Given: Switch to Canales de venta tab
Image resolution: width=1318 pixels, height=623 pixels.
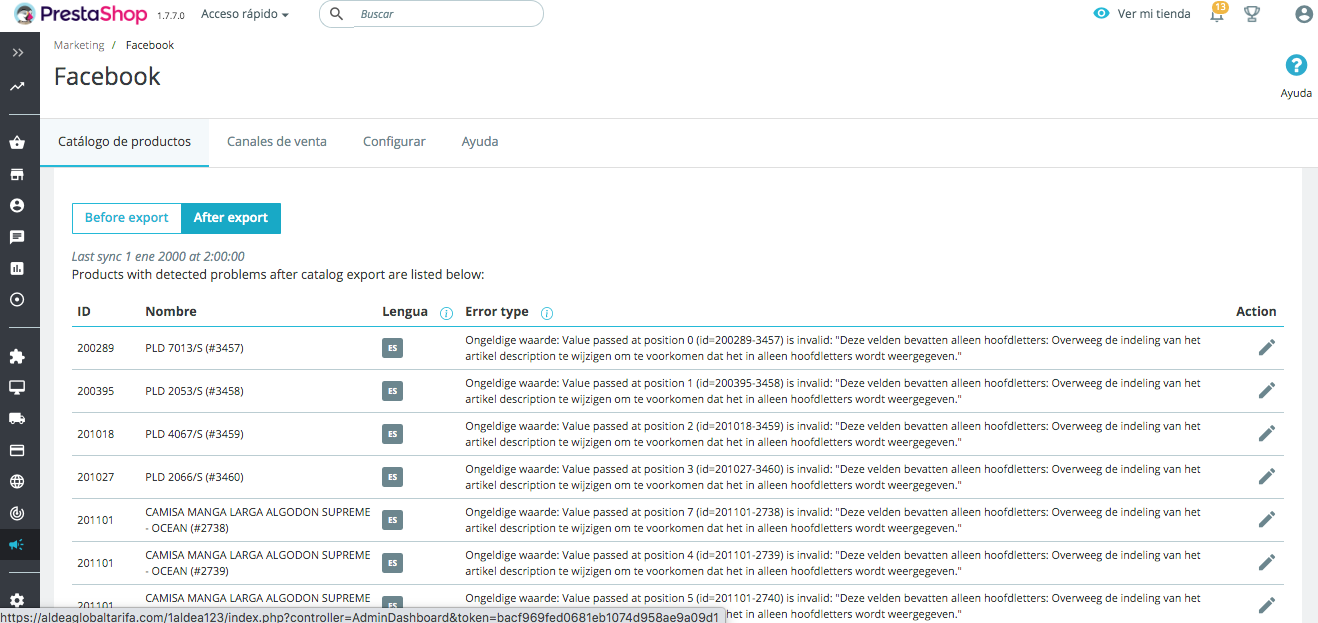Looking at the screenshot, I should click(x=277, y=142).
